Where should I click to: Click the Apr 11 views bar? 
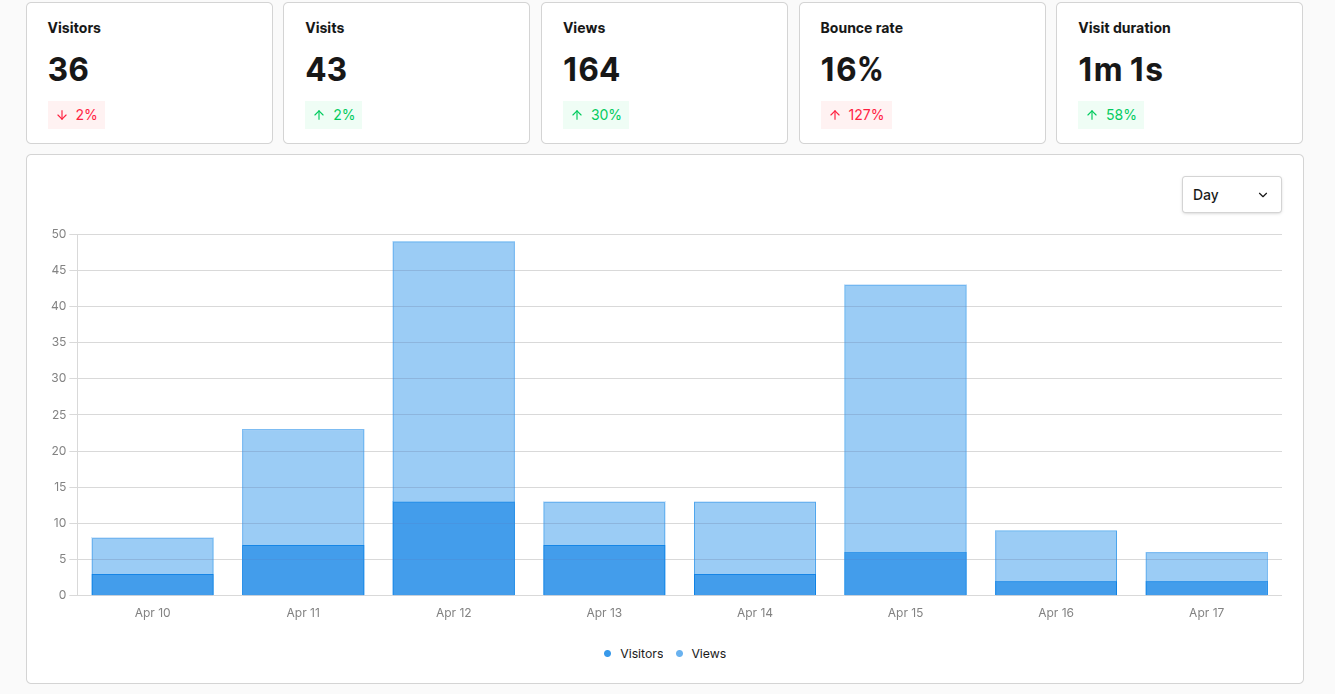pyautogui.click(x=303, y=487)
